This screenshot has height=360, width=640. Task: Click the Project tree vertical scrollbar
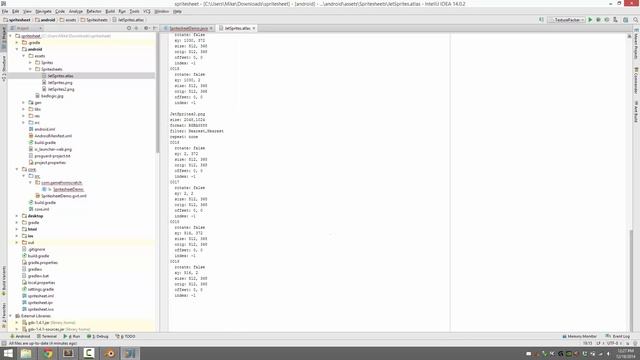[158, 93]
